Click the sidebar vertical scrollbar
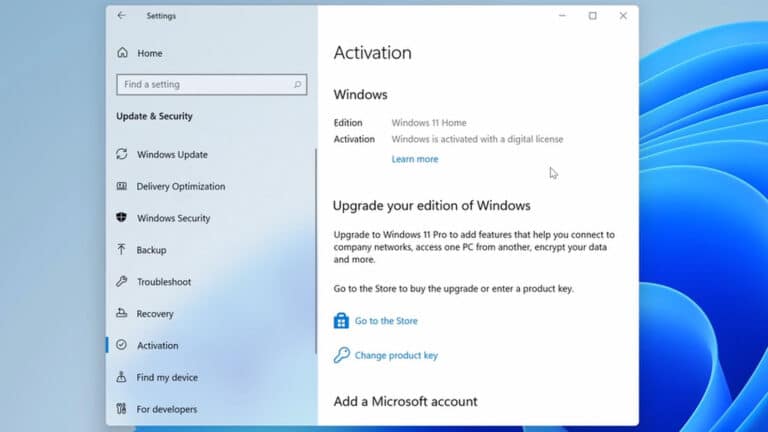 point(316,250)
